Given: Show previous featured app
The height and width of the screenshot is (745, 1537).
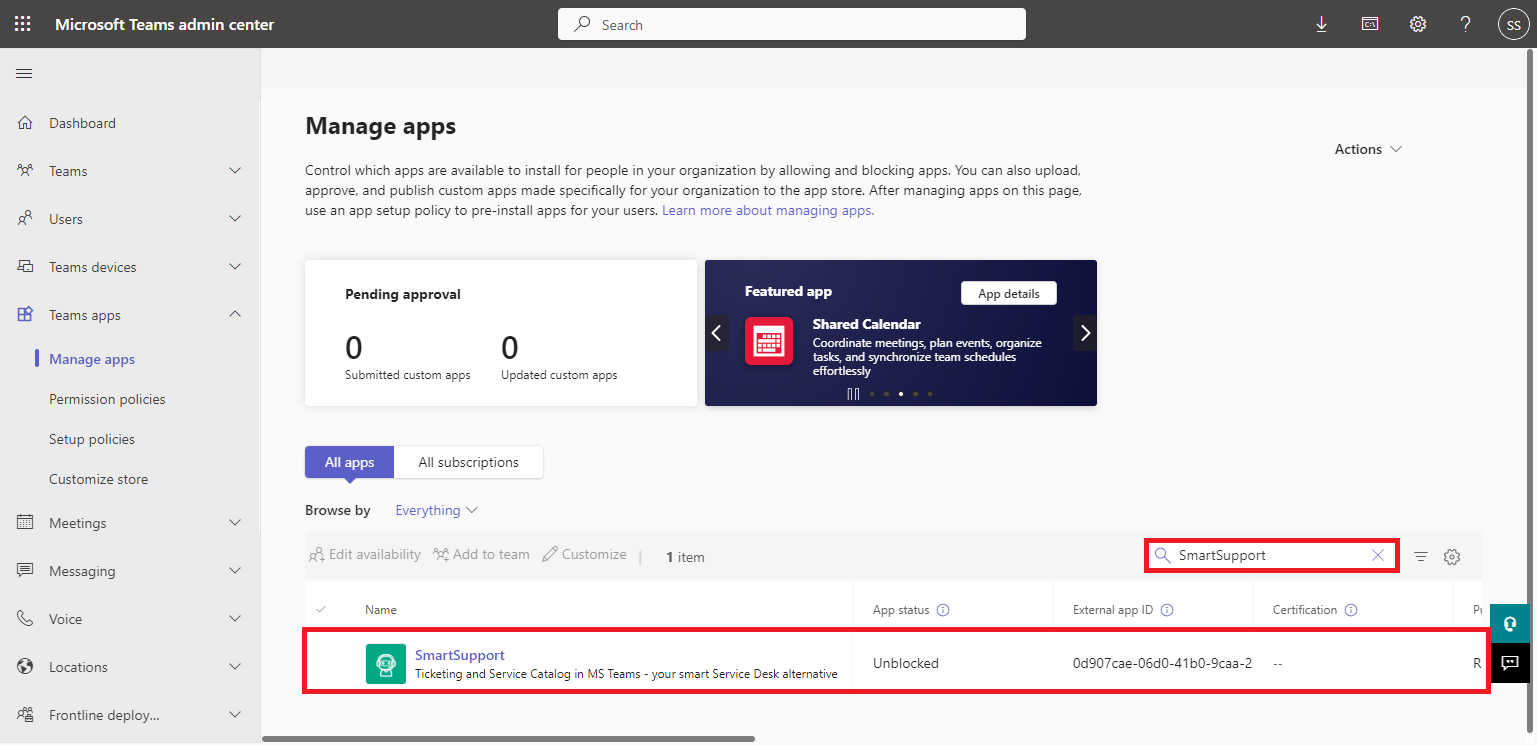Looking at the screenshot, I should [716, 333].
